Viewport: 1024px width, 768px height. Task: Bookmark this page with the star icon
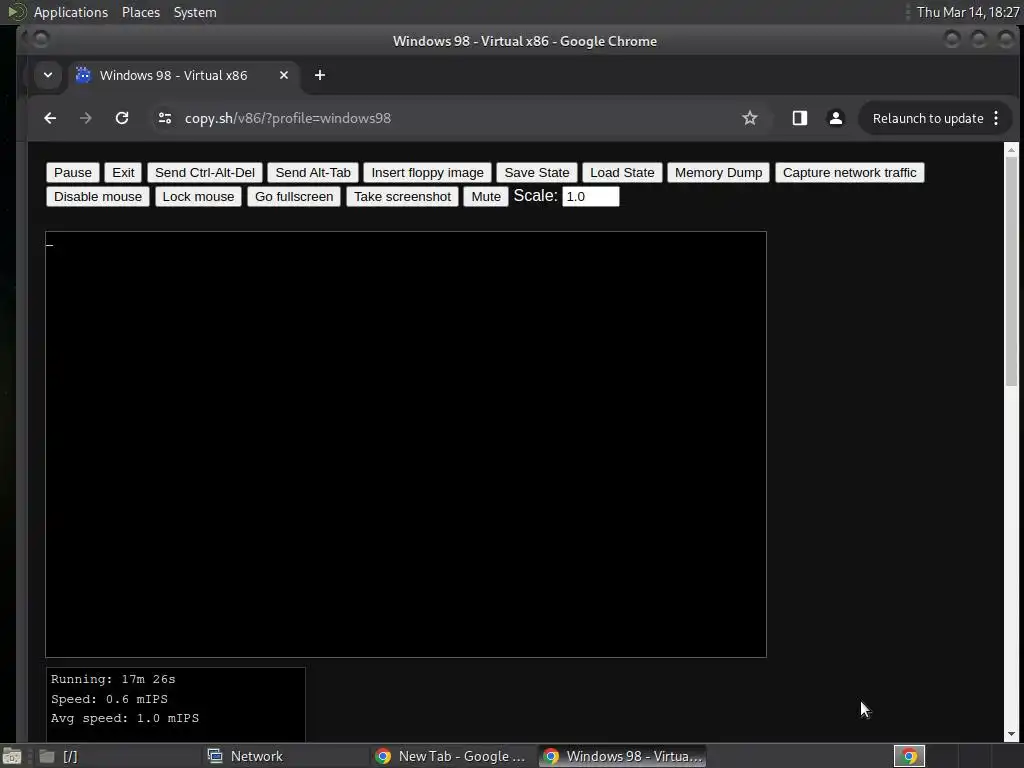(750, 118)
